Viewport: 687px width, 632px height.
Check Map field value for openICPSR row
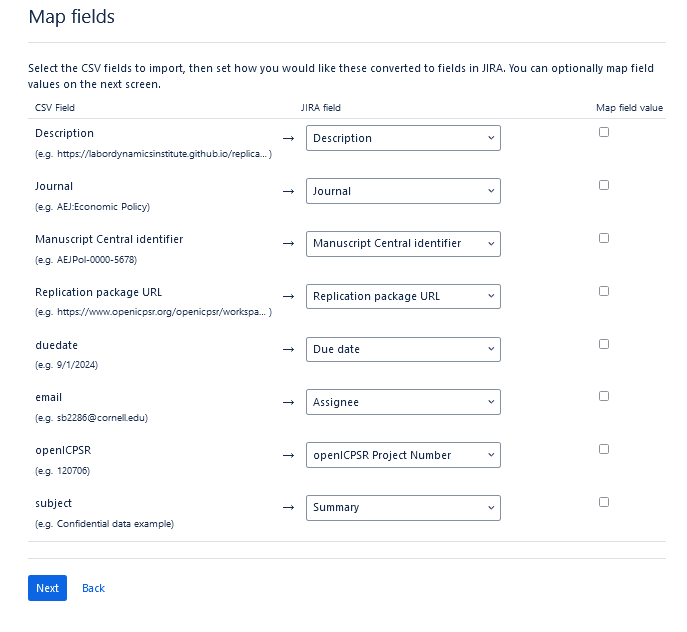pyautogui.click(x=604, y=449)
